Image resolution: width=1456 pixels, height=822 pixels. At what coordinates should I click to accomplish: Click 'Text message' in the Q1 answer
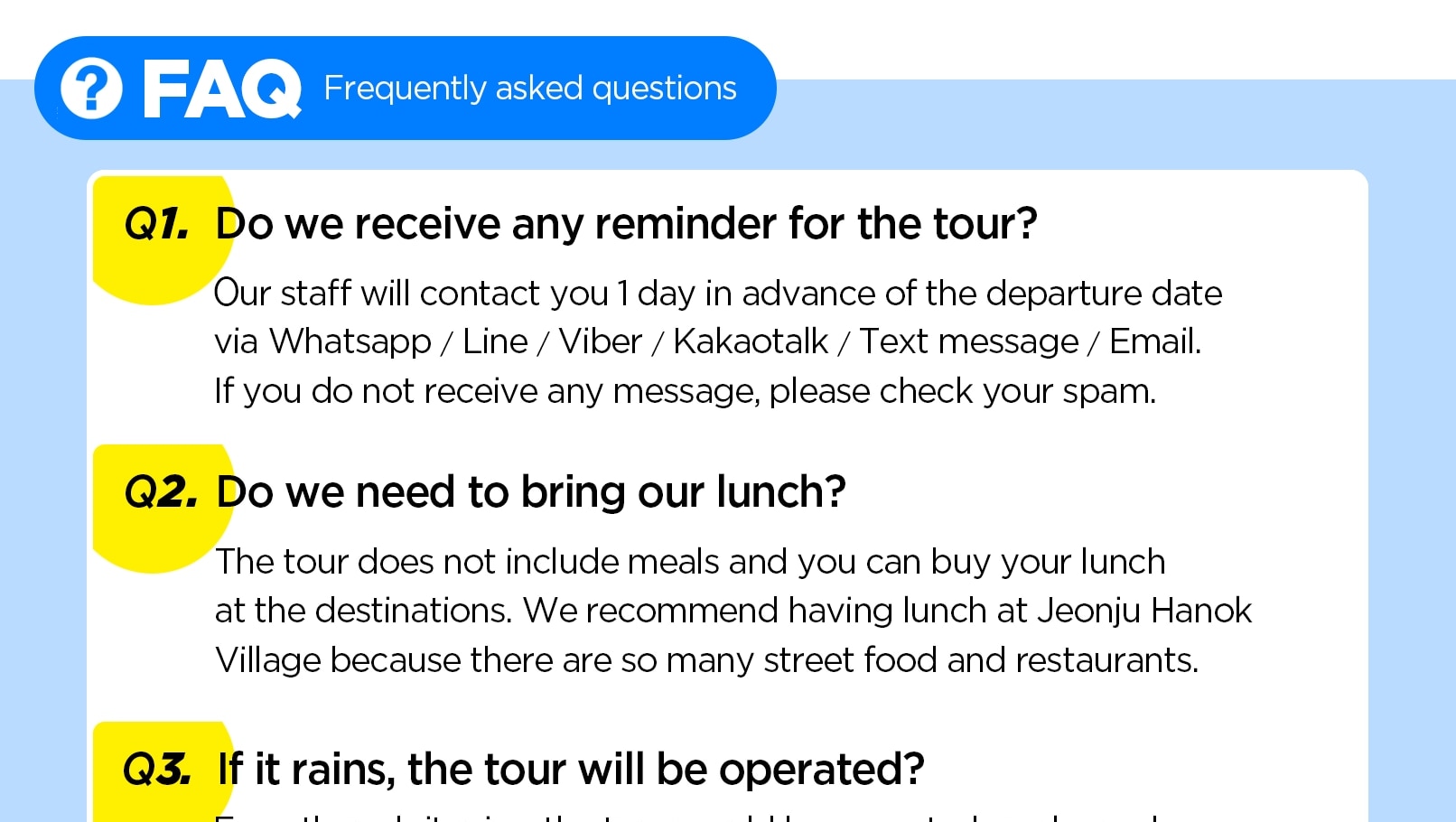968,342
